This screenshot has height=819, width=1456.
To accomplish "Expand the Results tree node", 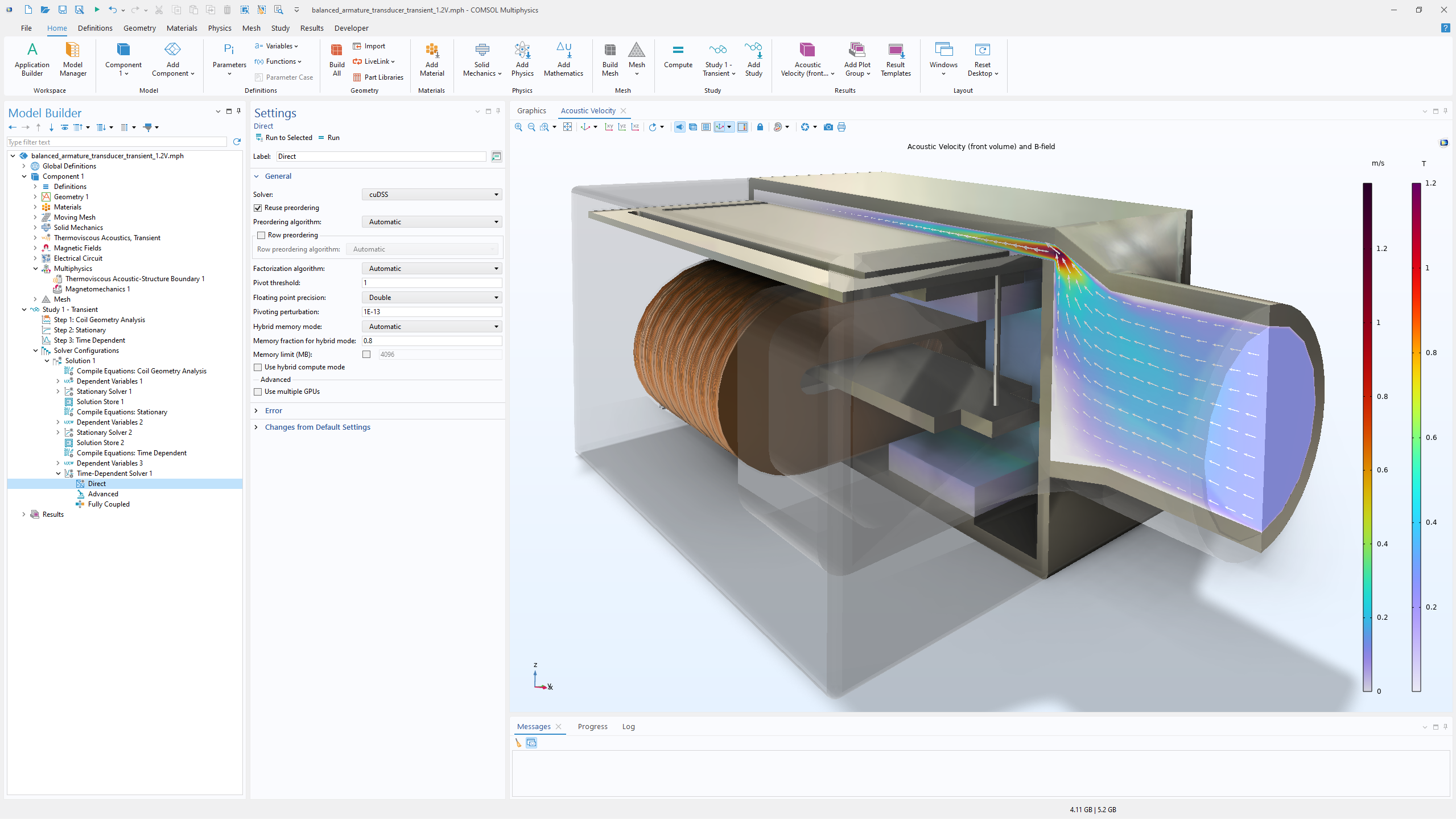I will coord(24,514).
